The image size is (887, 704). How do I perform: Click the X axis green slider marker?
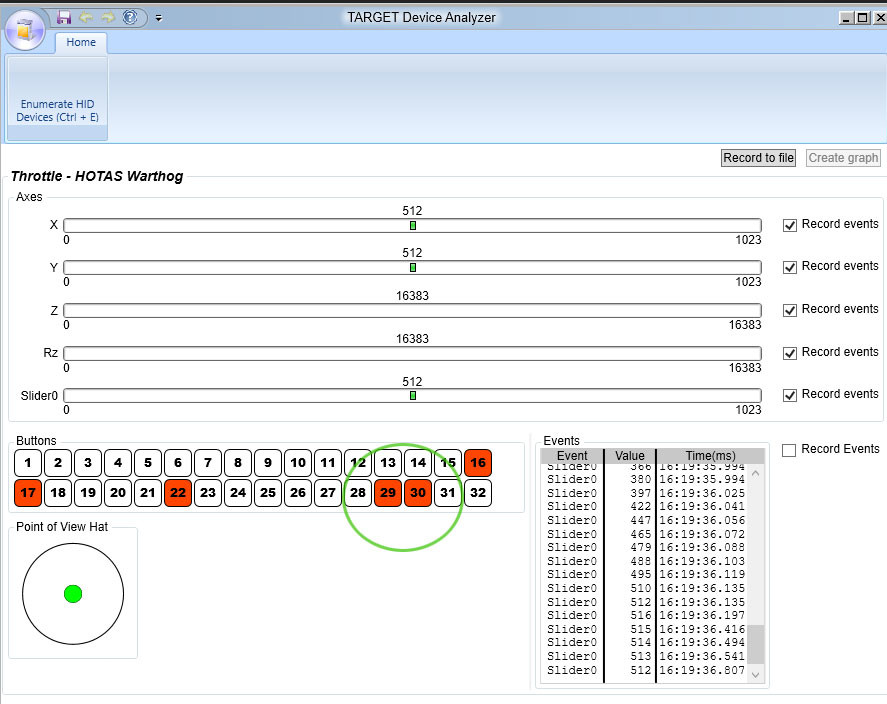413,226
